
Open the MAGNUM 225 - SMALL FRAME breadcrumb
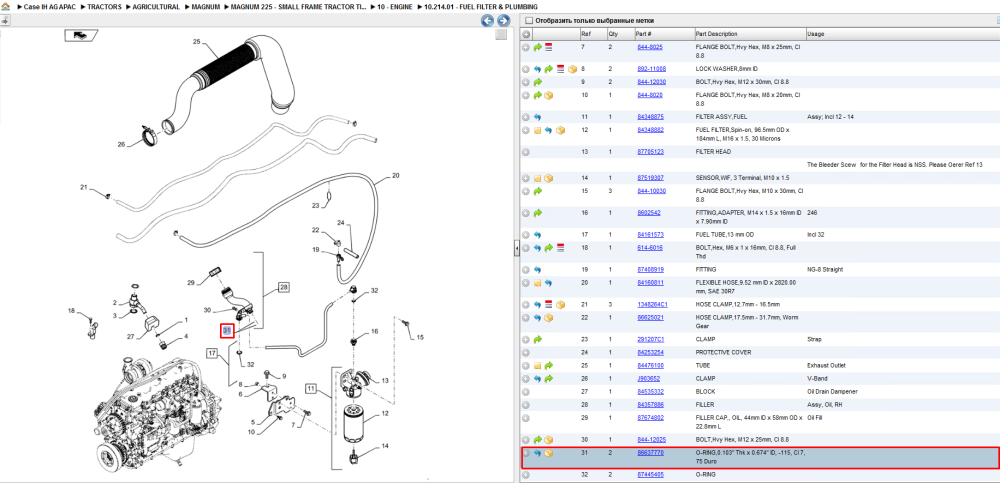(x=298, y=6)
